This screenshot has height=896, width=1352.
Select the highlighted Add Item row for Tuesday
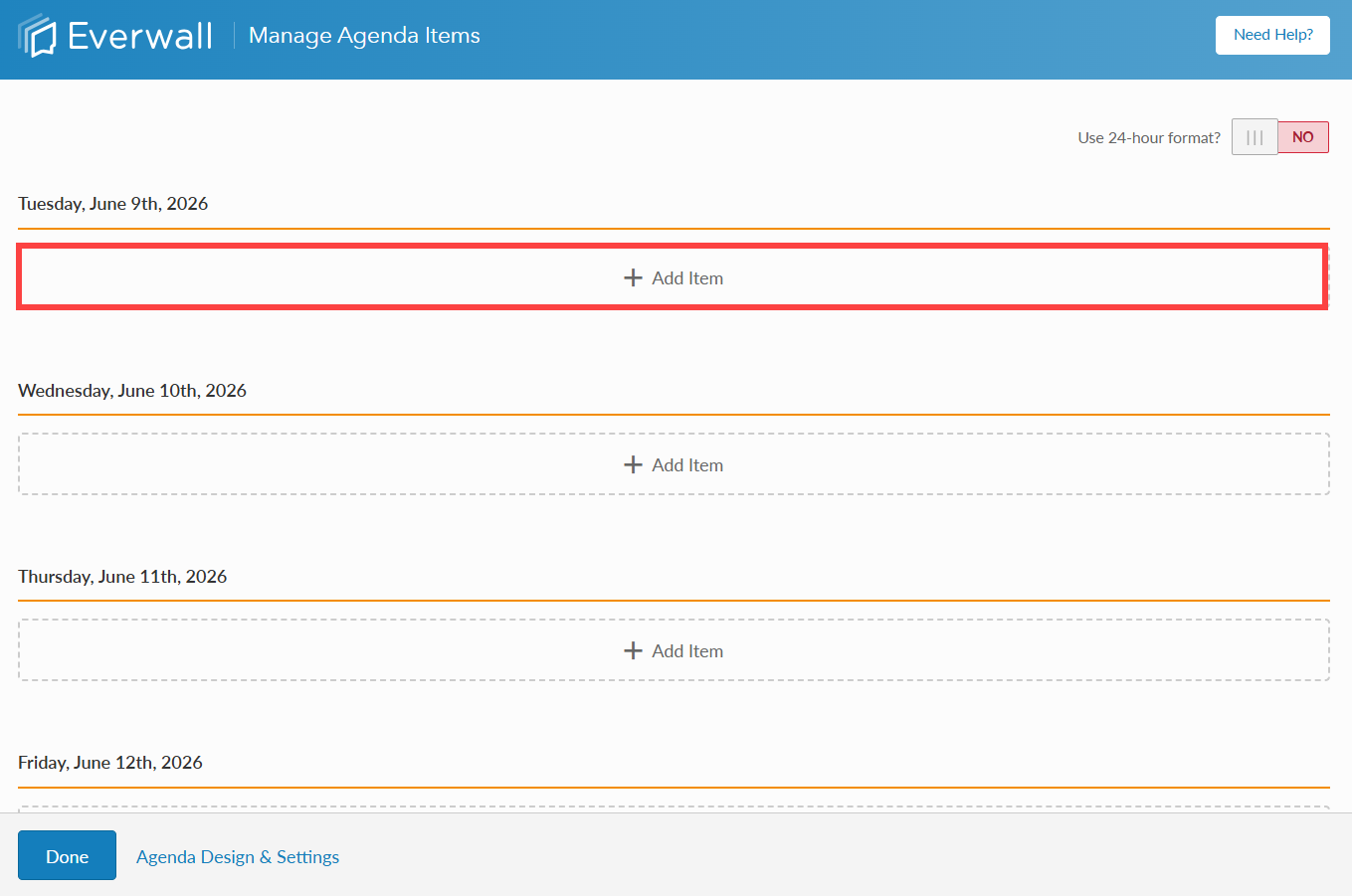pos(673,277)
